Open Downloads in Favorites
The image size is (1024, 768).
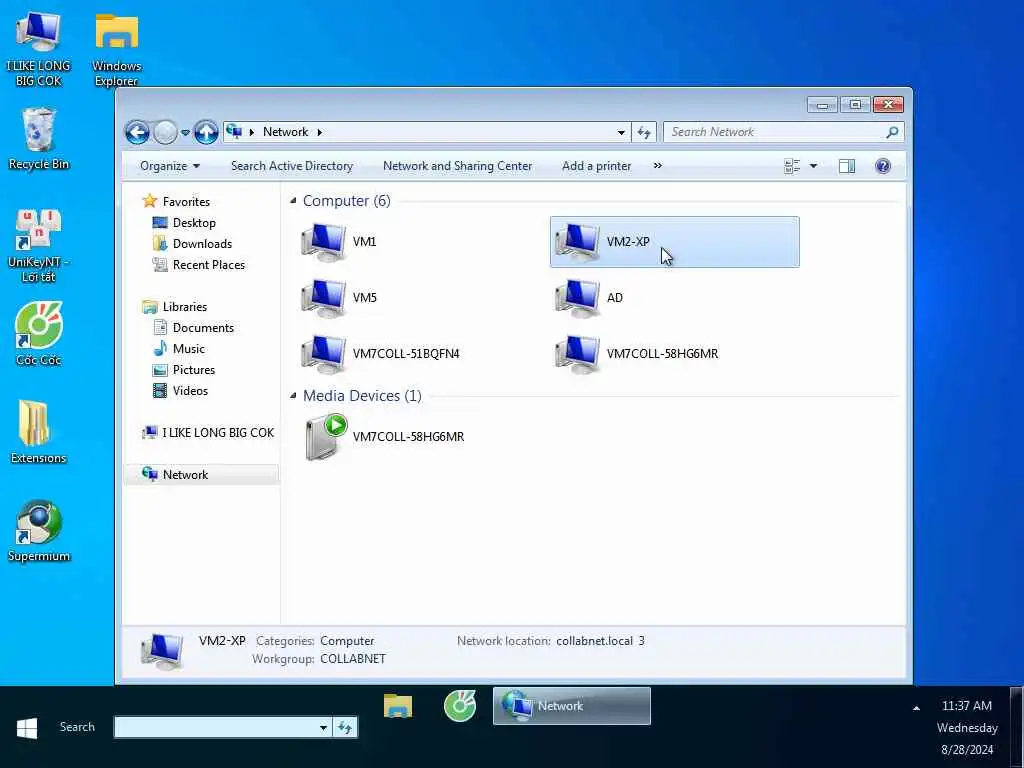tap(202, 244)
